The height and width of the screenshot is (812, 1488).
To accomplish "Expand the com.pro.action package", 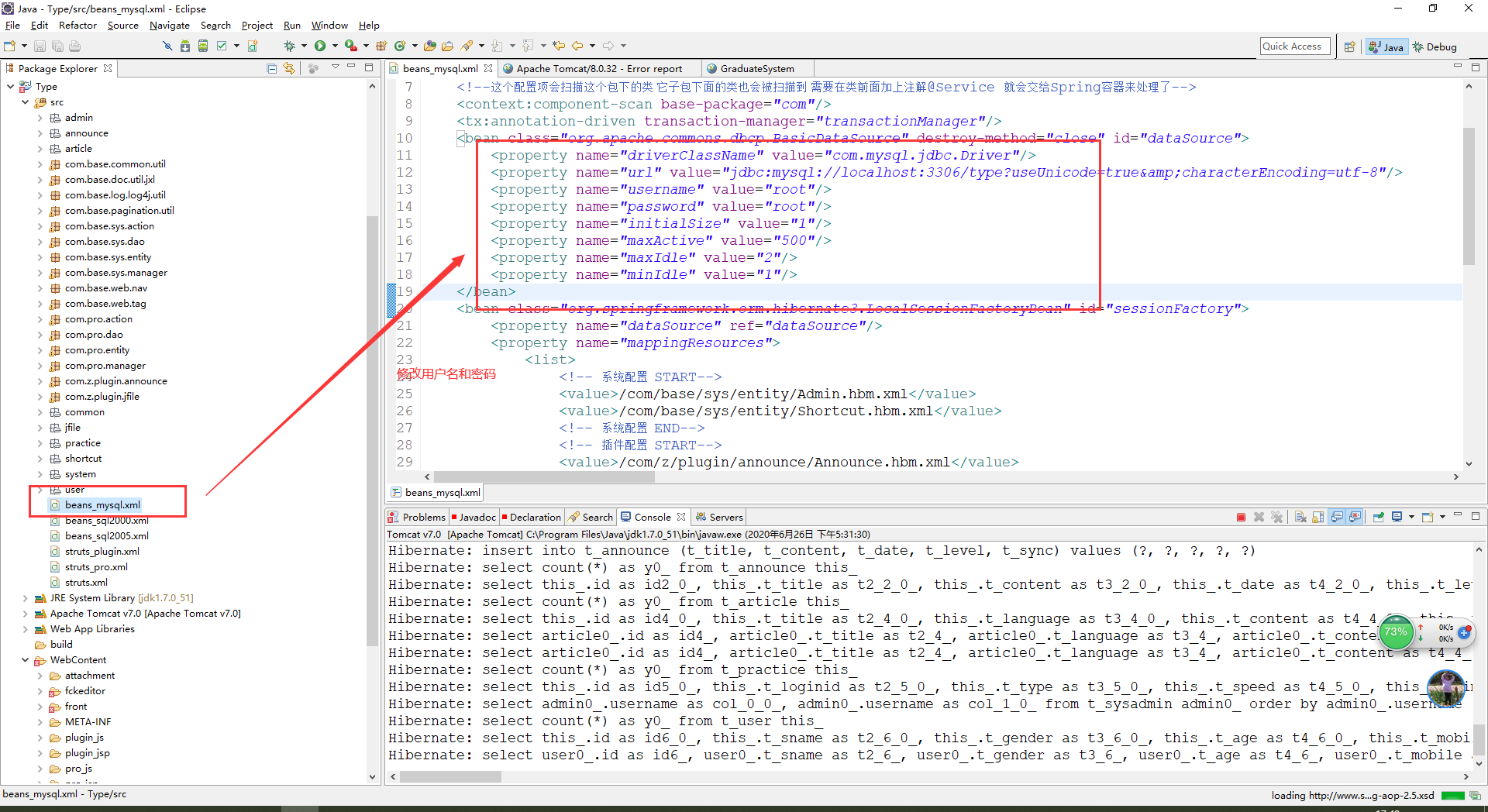I will 40,319.
